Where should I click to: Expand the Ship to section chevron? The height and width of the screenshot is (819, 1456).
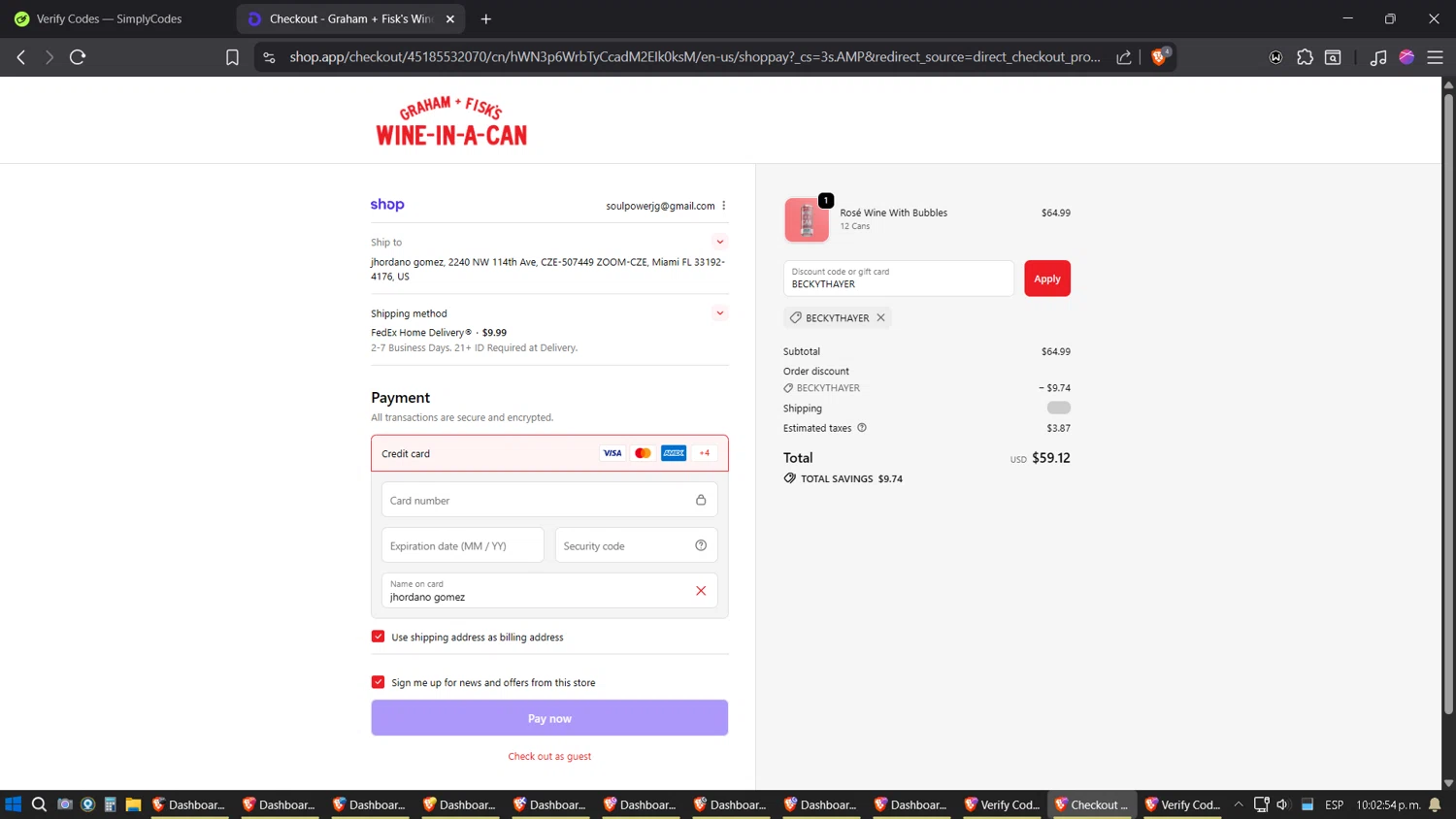tap(720, 242)
